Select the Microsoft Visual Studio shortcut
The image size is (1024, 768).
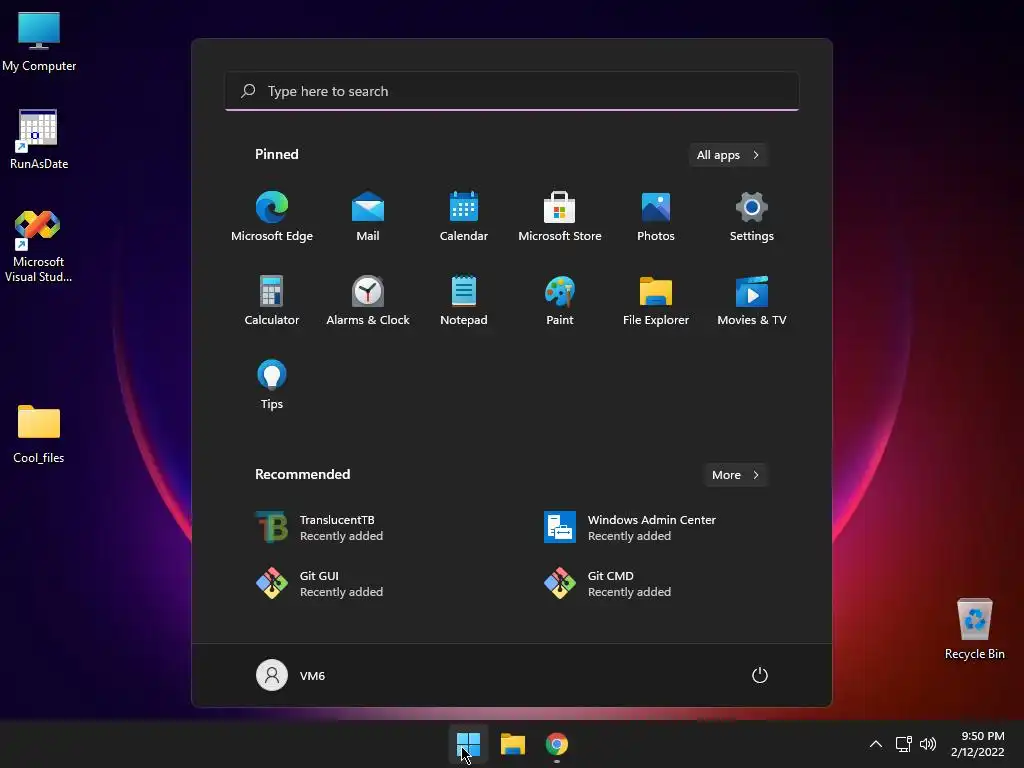[x=39, y=246]
